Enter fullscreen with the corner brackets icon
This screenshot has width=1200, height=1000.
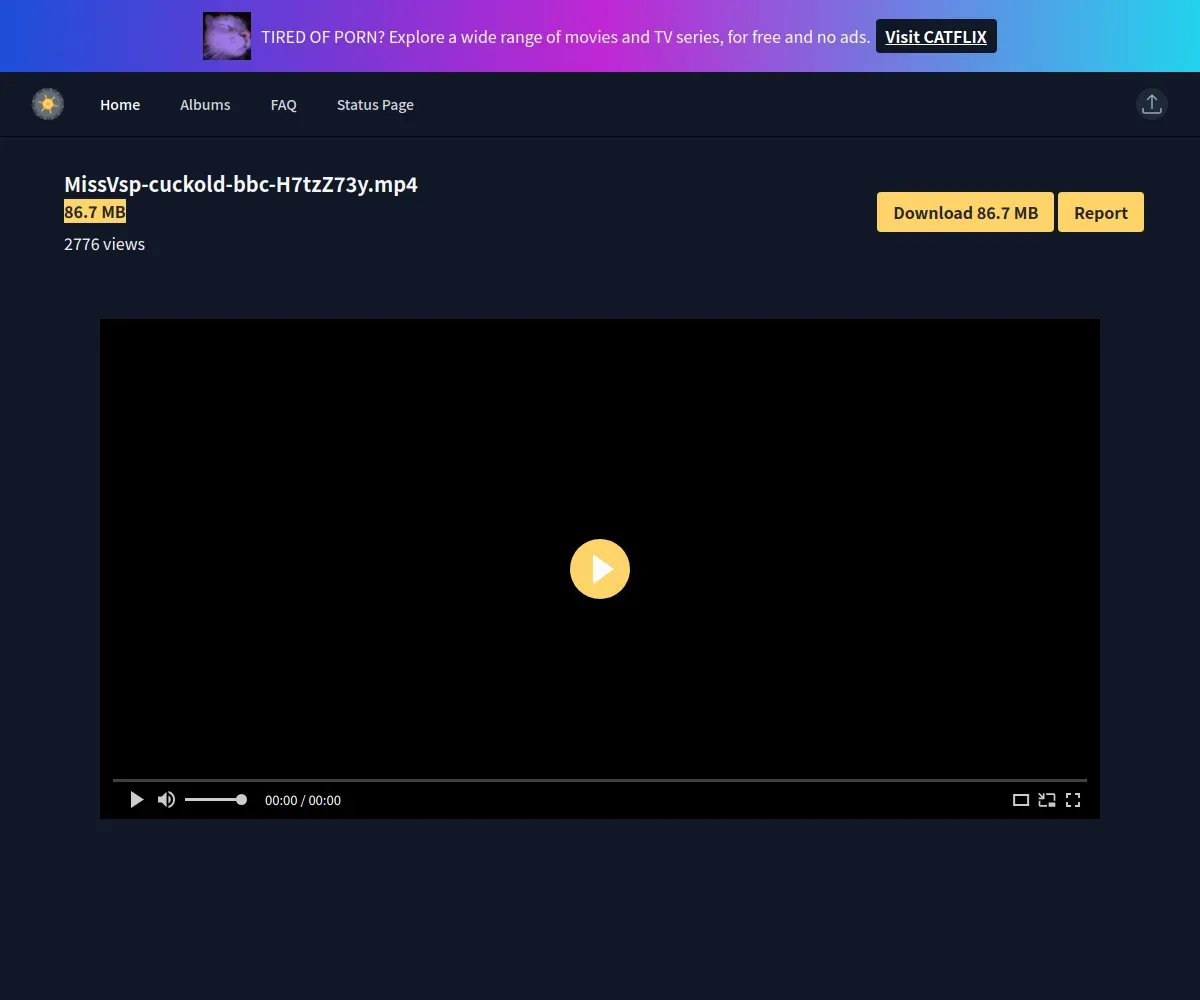point(1073,800)
